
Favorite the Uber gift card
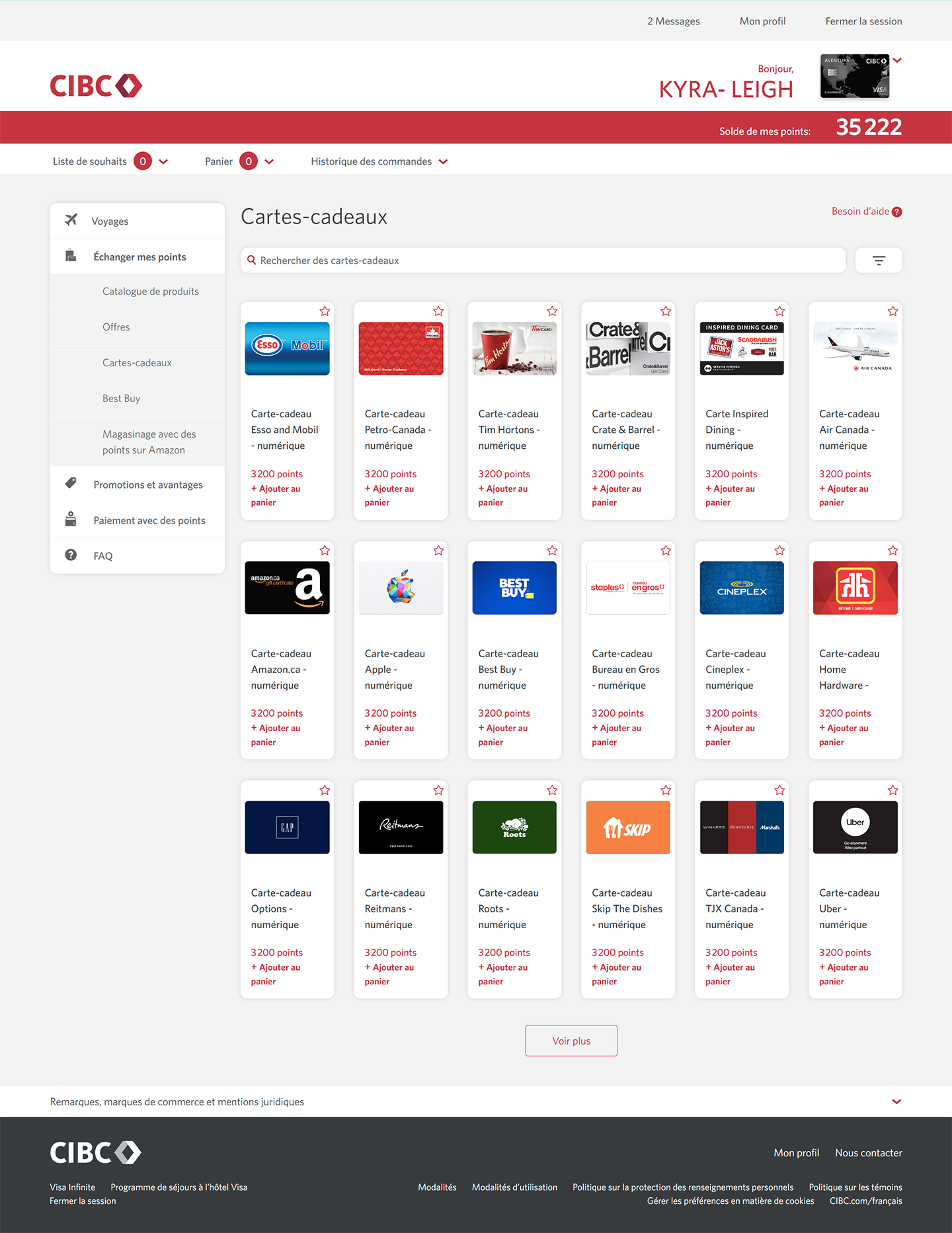(x=893, y=790)
